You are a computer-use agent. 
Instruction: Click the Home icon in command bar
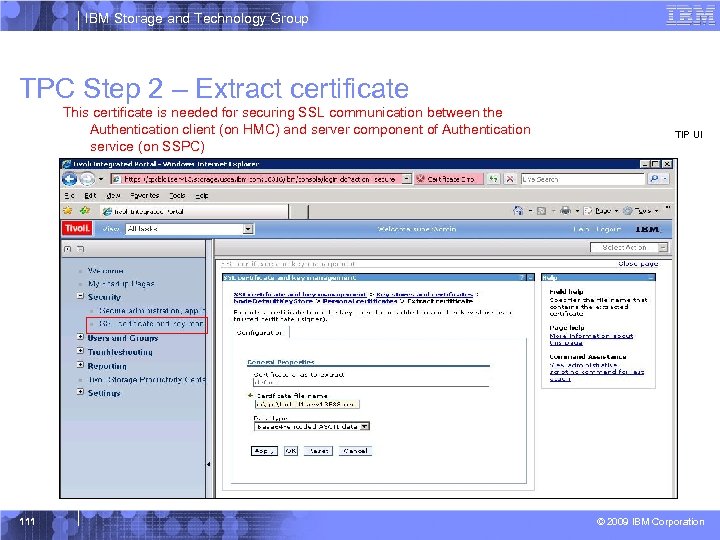tap(518, 211)
